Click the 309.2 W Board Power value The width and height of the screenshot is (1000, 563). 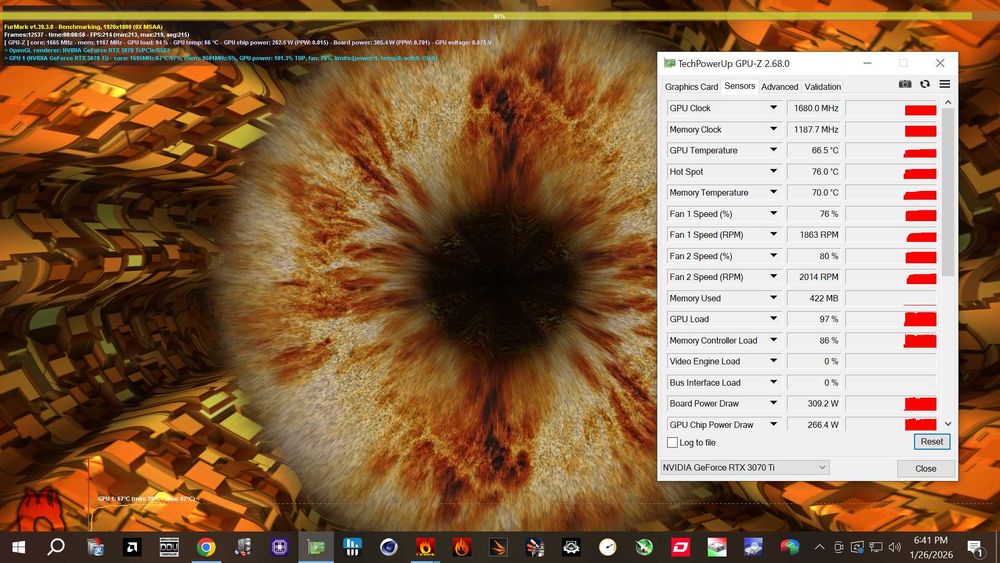(814, 403)
